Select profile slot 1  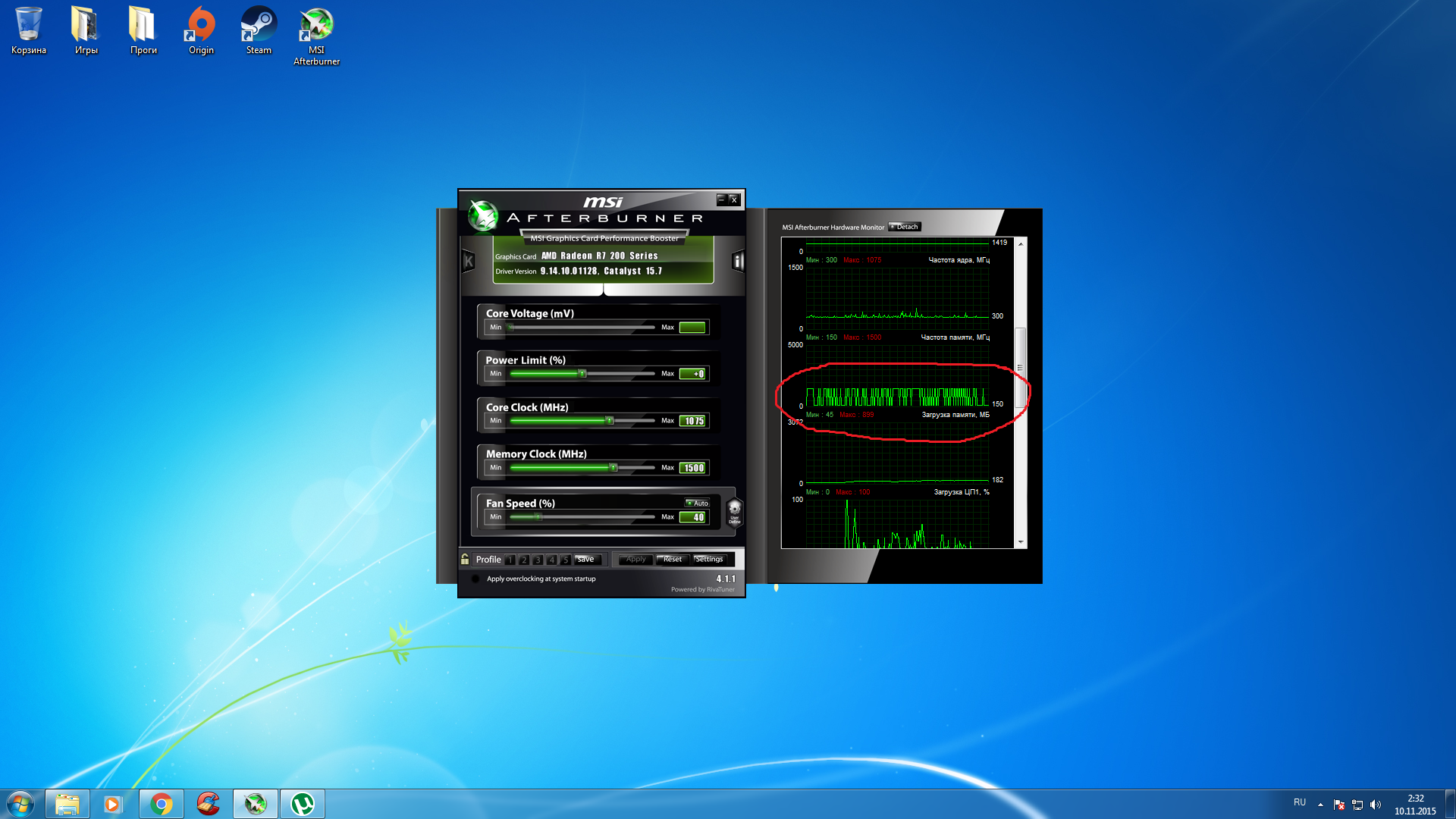point(510,560)
